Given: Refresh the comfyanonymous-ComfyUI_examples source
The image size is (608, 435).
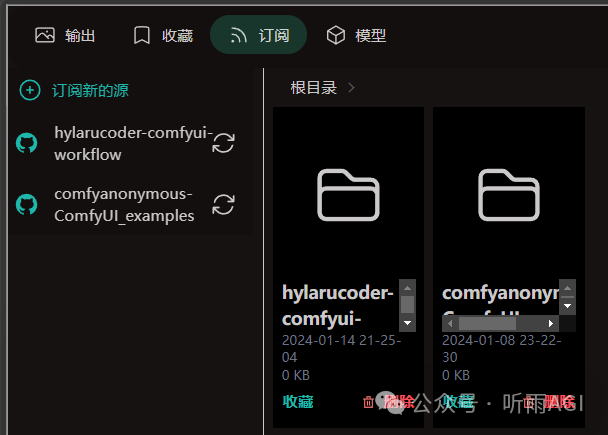Looking at the screenshot, I should coord(223,204).
